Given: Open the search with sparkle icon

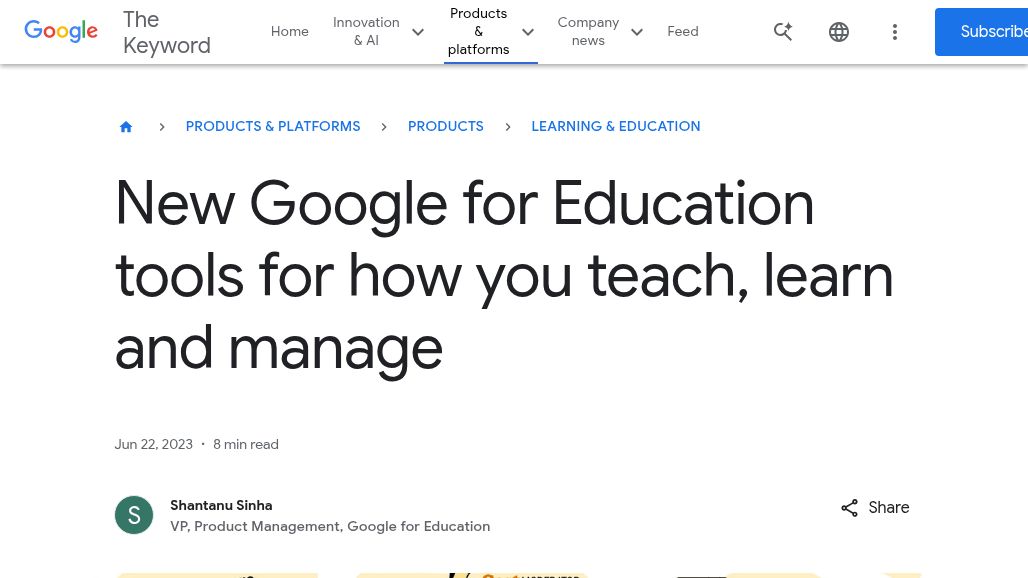Looking at the screenshot, I should coord(783,32).
